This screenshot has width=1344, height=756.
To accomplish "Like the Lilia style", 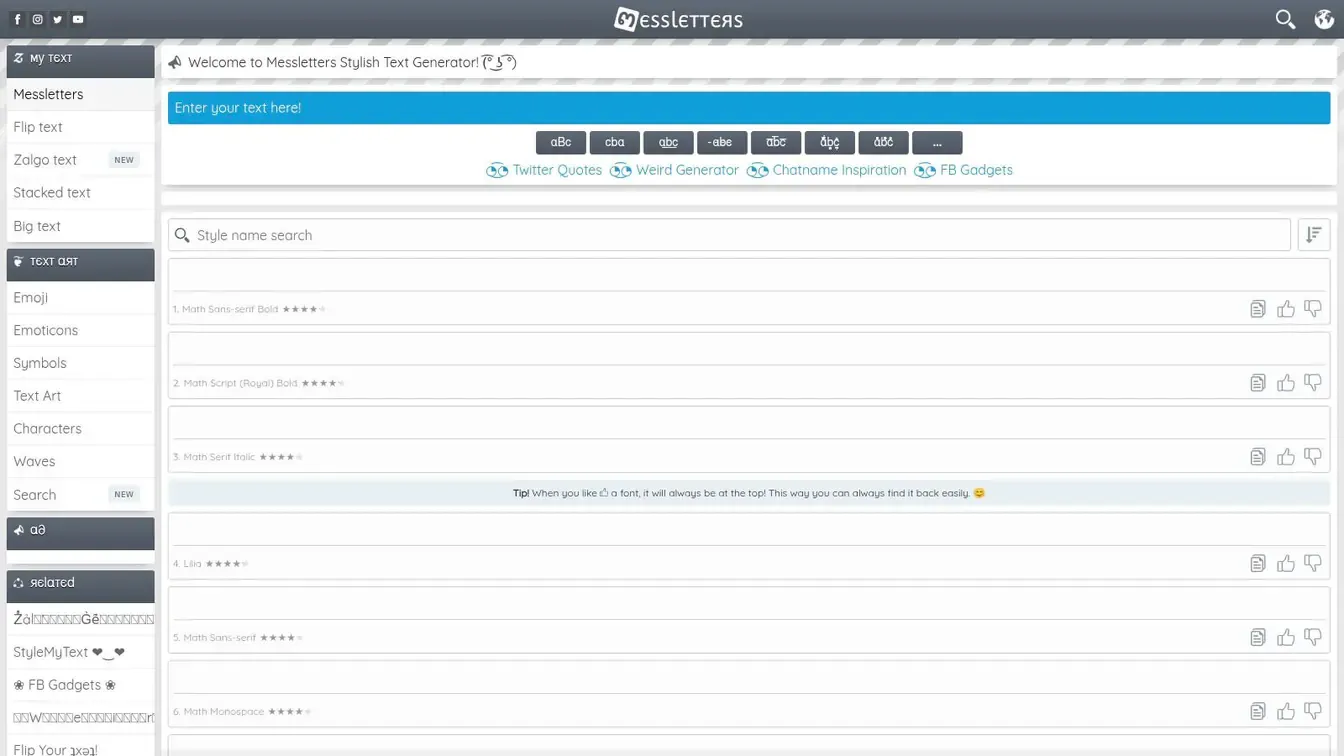I will coord(1285,564).
